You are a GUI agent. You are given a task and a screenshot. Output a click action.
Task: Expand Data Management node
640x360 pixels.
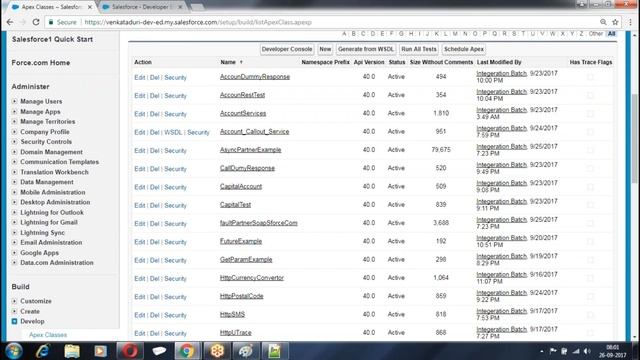click(14, 182)
